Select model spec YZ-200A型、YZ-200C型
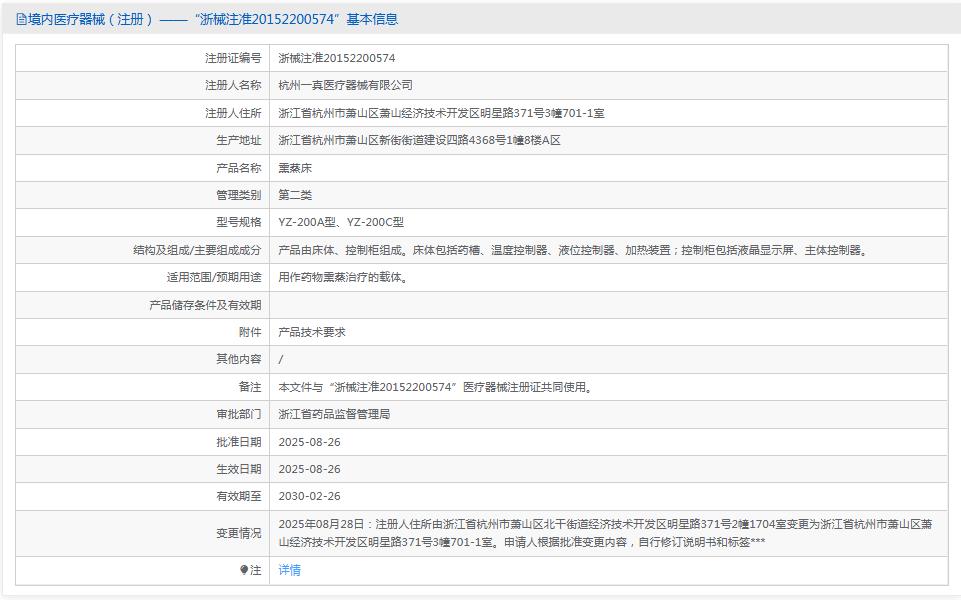The width and height of the screenshot is (961, 600). click(x=341, y=222)
